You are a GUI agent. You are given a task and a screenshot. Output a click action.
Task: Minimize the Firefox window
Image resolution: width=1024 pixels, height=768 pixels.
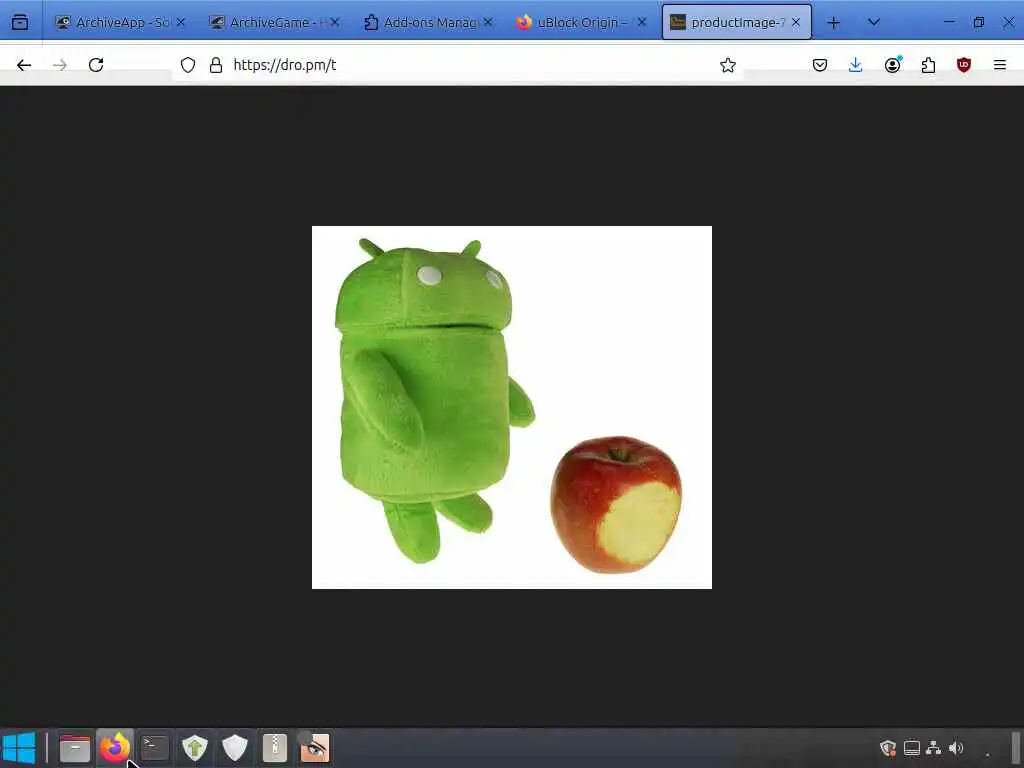949,22
